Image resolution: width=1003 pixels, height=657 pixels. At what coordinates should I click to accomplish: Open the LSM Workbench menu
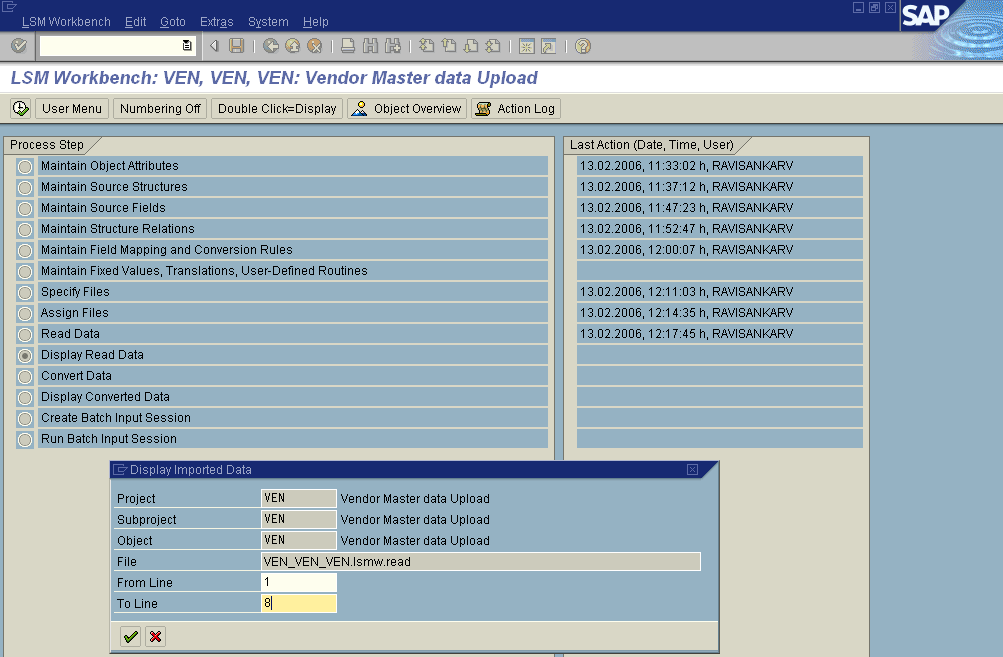(x=66, y=22)
